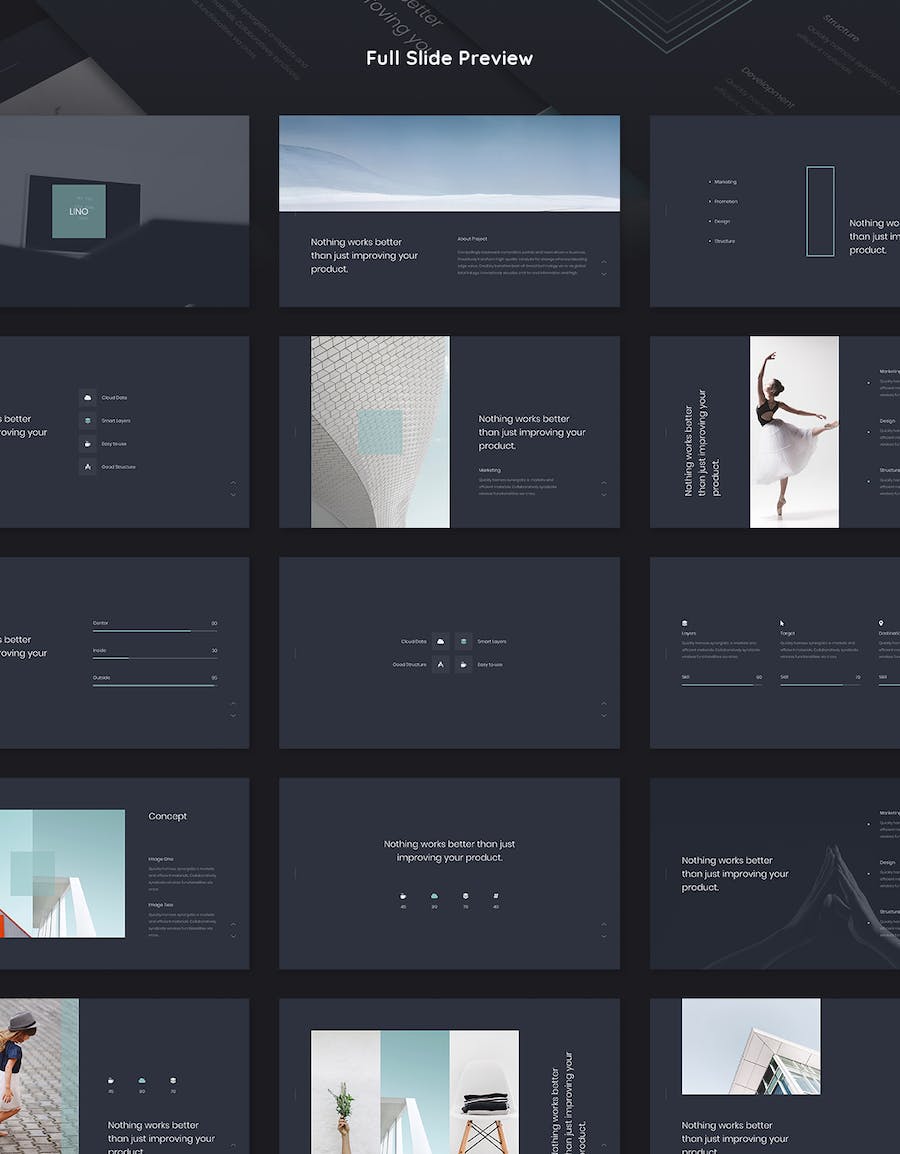Click the cloud icon in the centered four-icon grid
The image size is (900, 1154).
tap(440, 641)
